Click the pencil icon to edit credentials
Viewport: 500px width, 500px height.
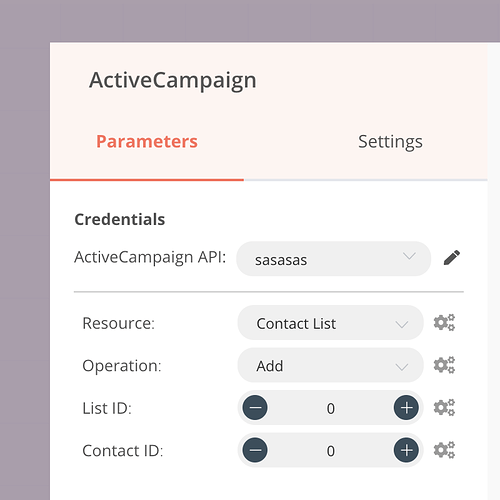452,258
